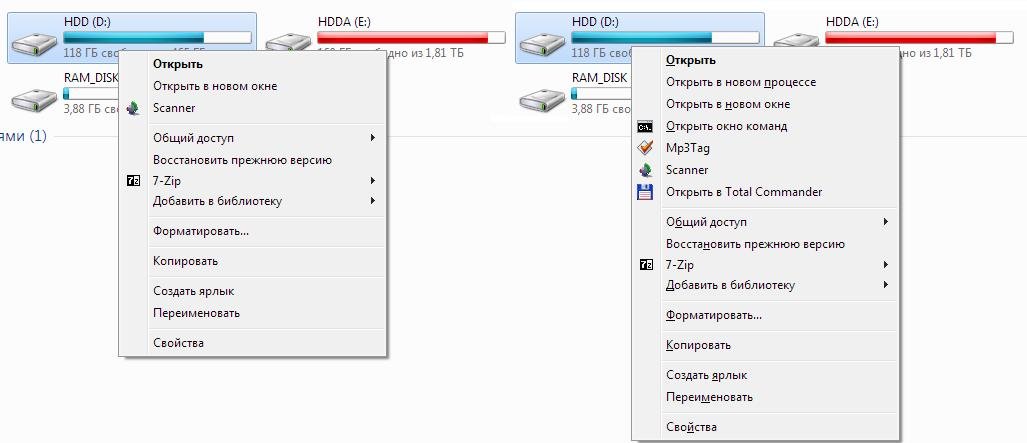Image resolution: width=1027 pixels, height=443 pixels.
Task: Expand the "Общий доступ" submenu arrow in the left menu
Action: tap(373, 138)
